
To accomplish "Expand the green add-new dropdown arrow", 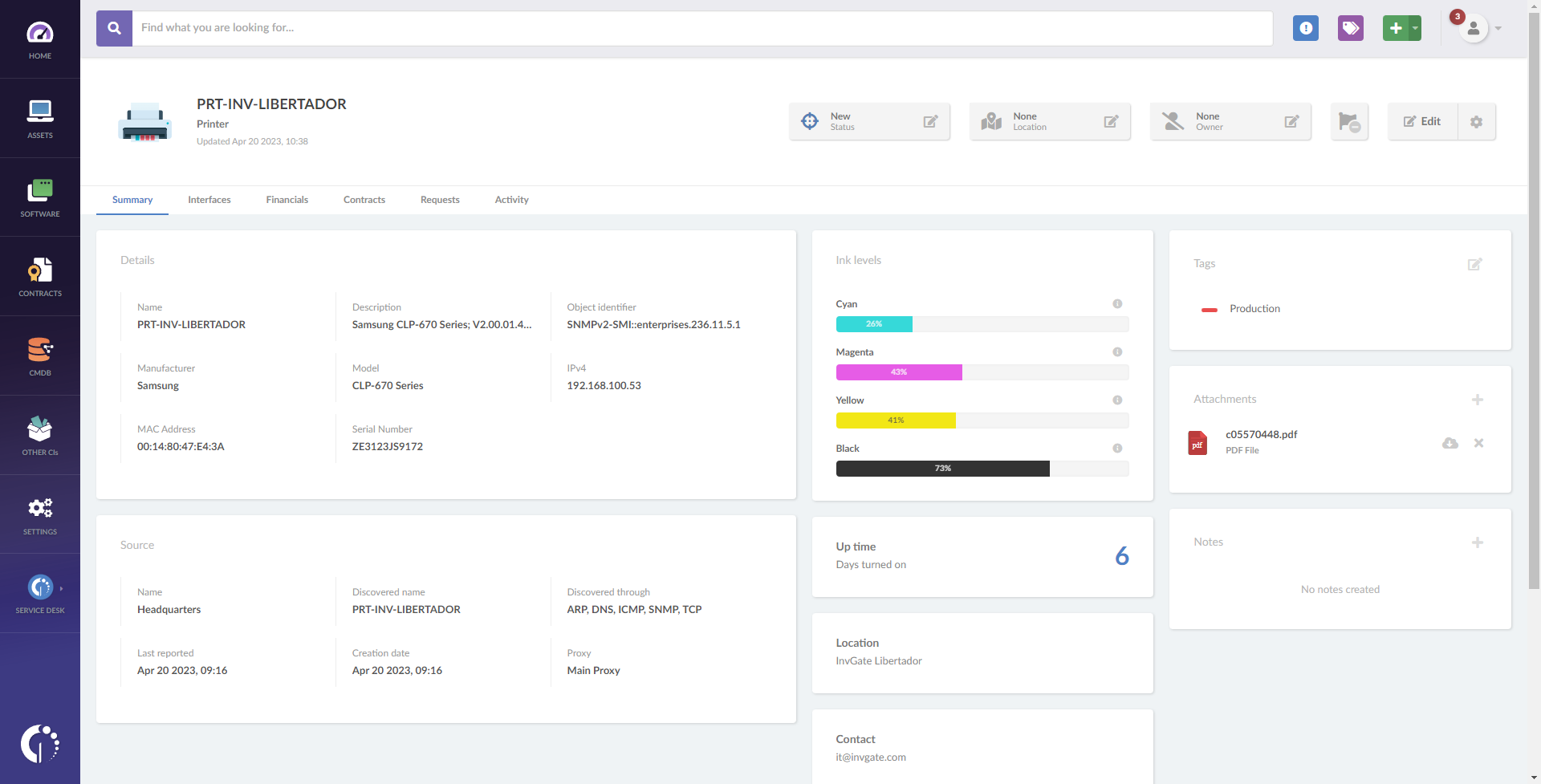I will (x=1415, y=28).
